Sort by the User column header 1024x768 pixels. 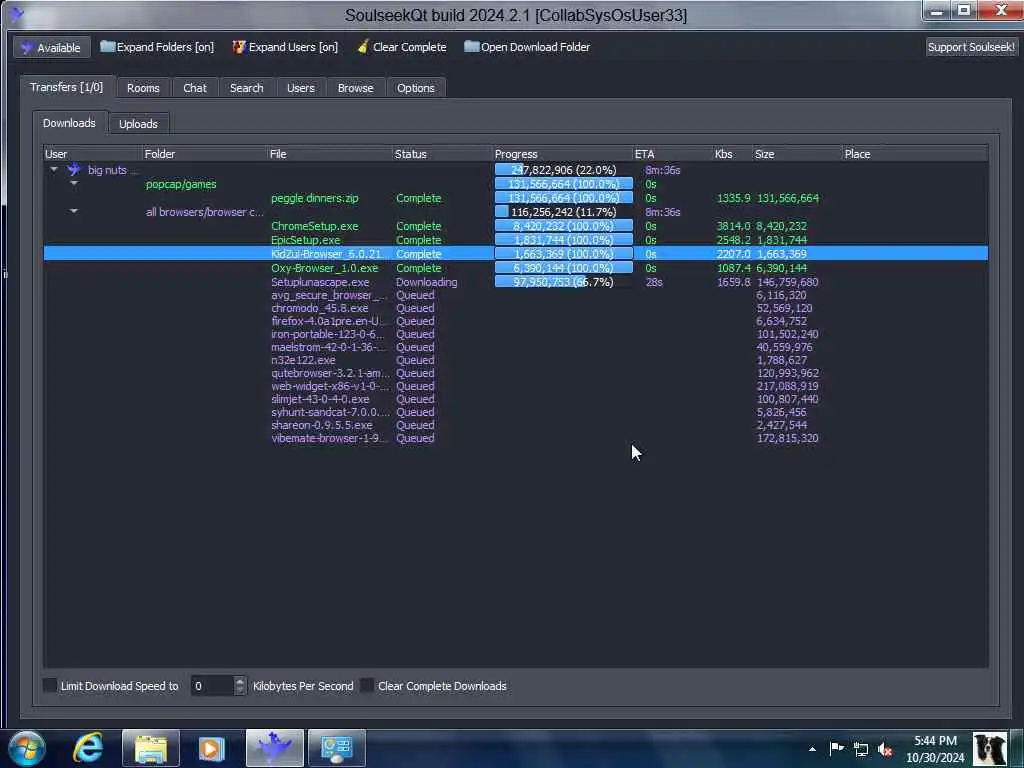click(93, 154)
